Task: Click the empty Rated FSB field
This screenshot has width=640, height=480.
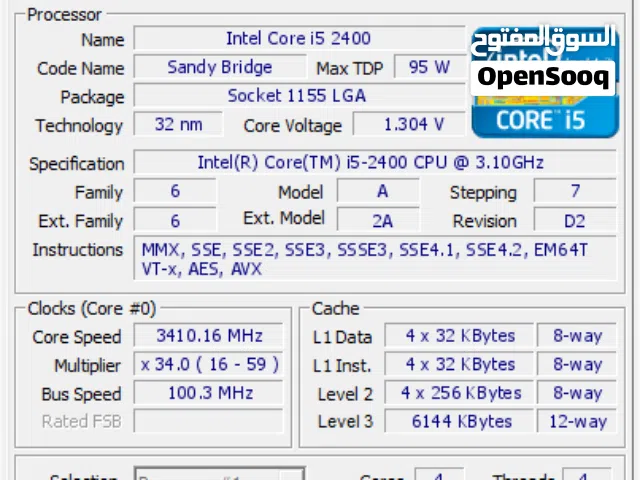Action: click(209, 421)
